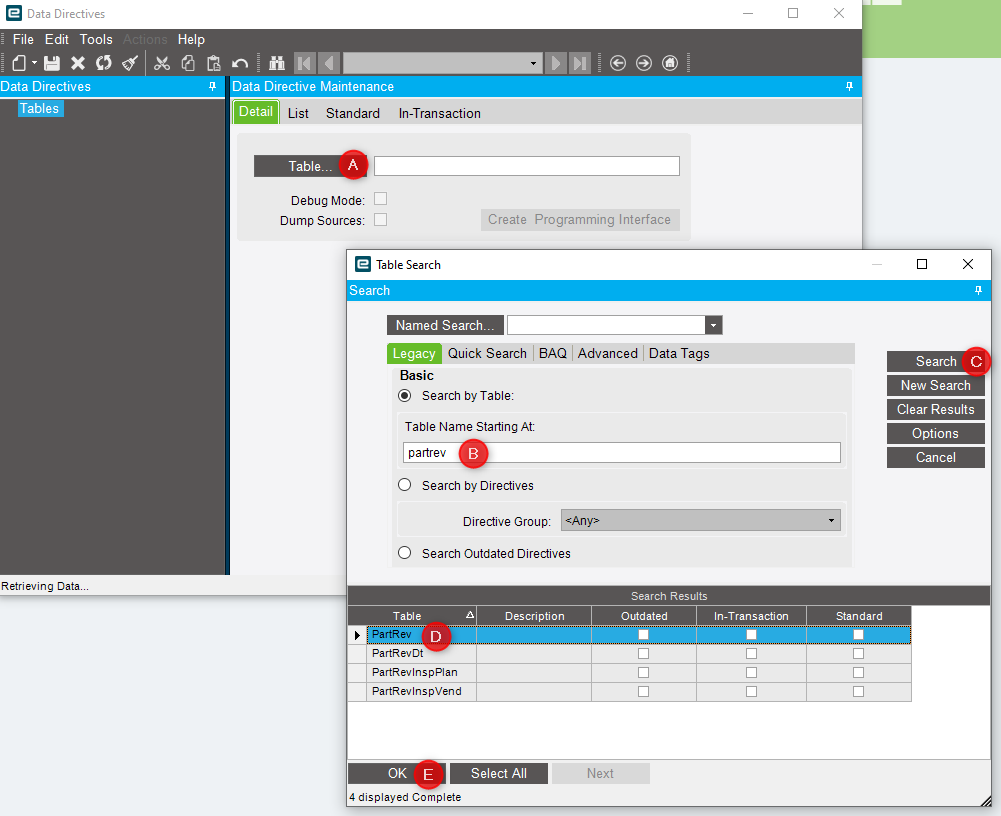1001x816 pixels.
Task: Check the Outdated checkbox for PartRevDtl row
Action: [643, 653]
